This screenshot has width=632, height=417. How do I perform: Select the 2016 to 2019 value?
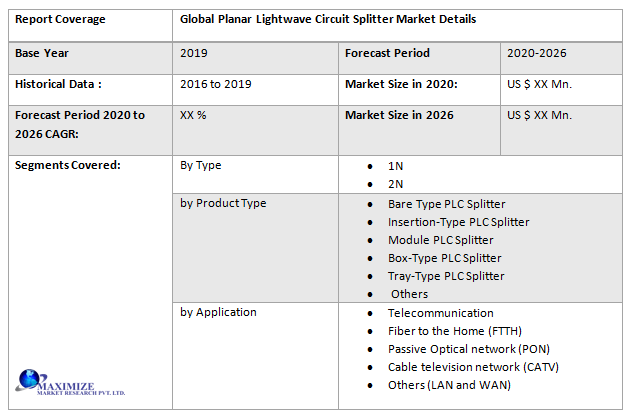[x=216, y=85]
